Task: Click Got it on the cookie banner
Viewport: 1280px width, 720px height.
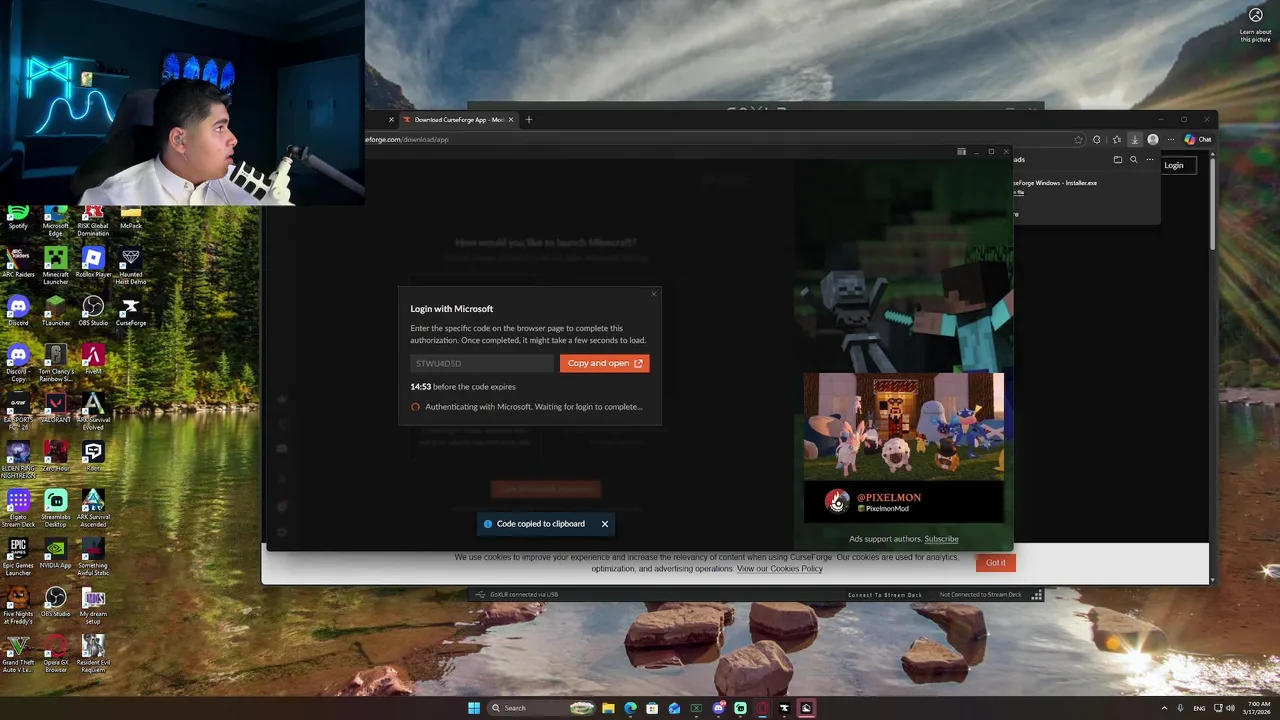Action: pos(996,562)
